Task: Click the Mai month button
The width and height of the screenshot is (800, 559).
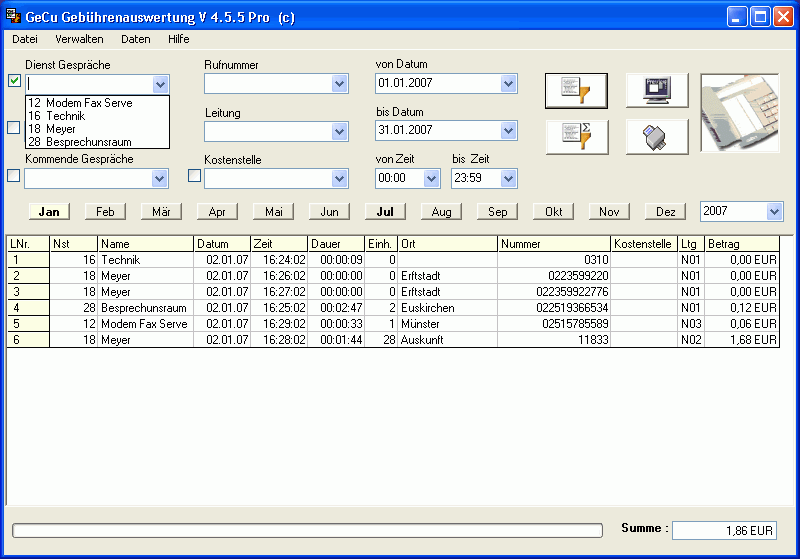Action: pos(273,212)
